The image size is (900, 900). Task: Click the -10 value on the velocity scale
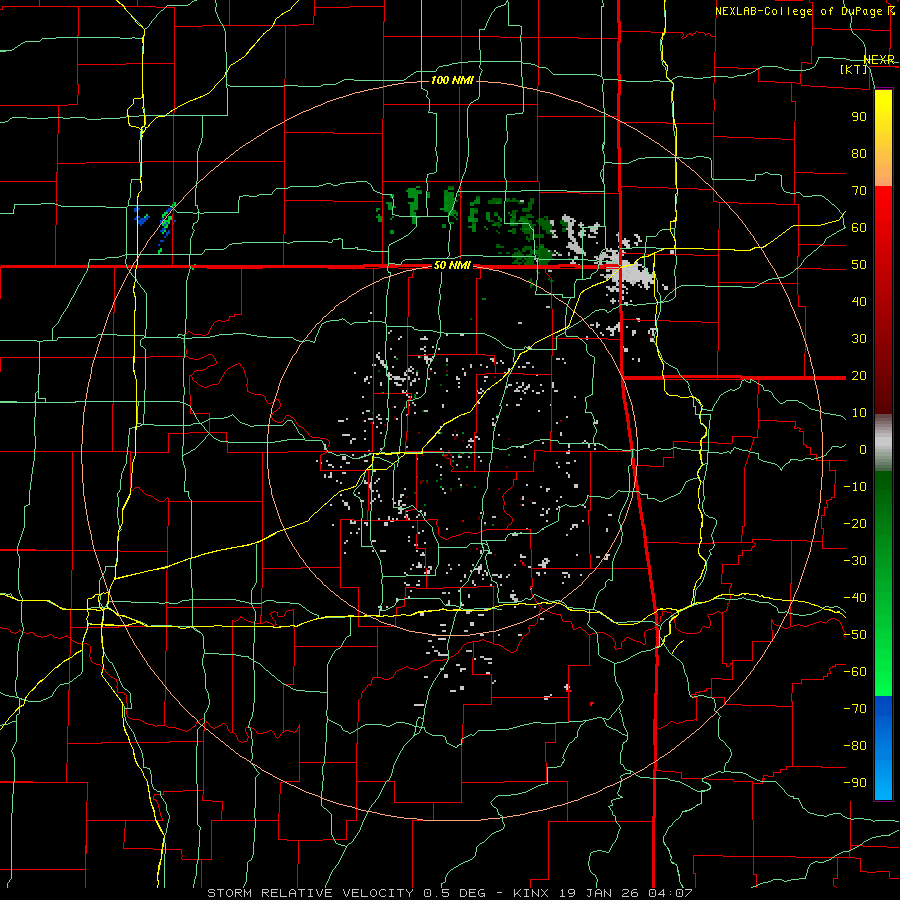click(855, 487)
